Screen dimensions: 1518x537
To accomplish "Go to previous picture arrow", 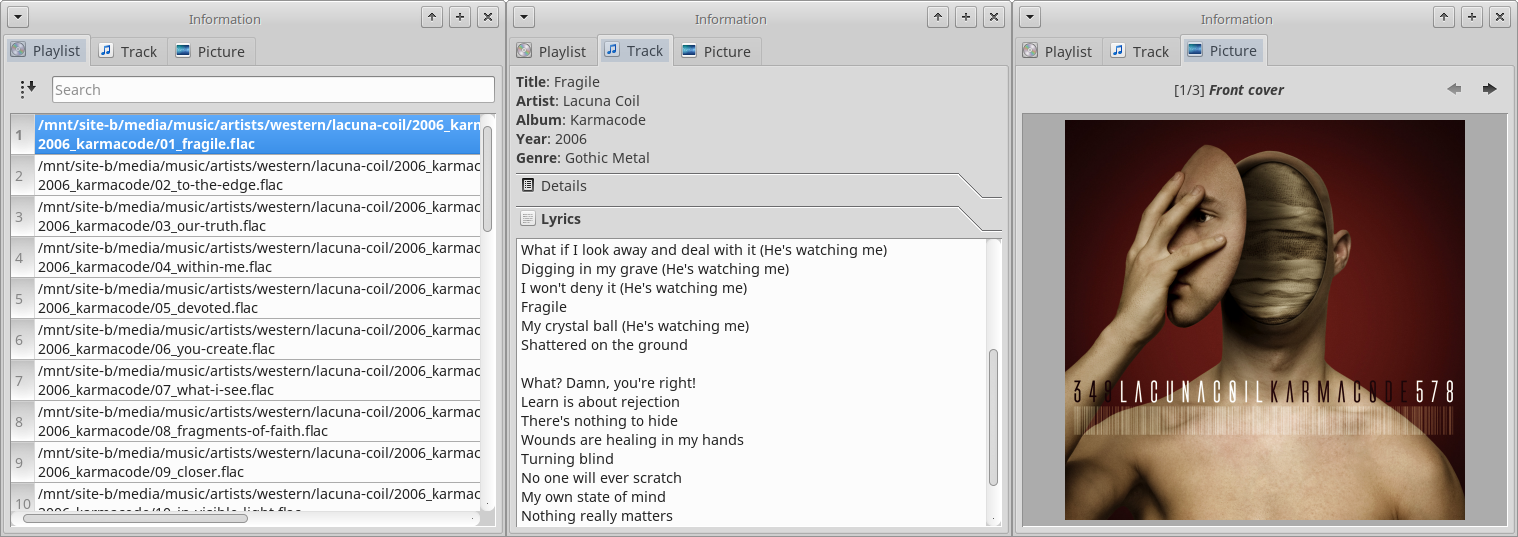I will [x=1454, y=90].
